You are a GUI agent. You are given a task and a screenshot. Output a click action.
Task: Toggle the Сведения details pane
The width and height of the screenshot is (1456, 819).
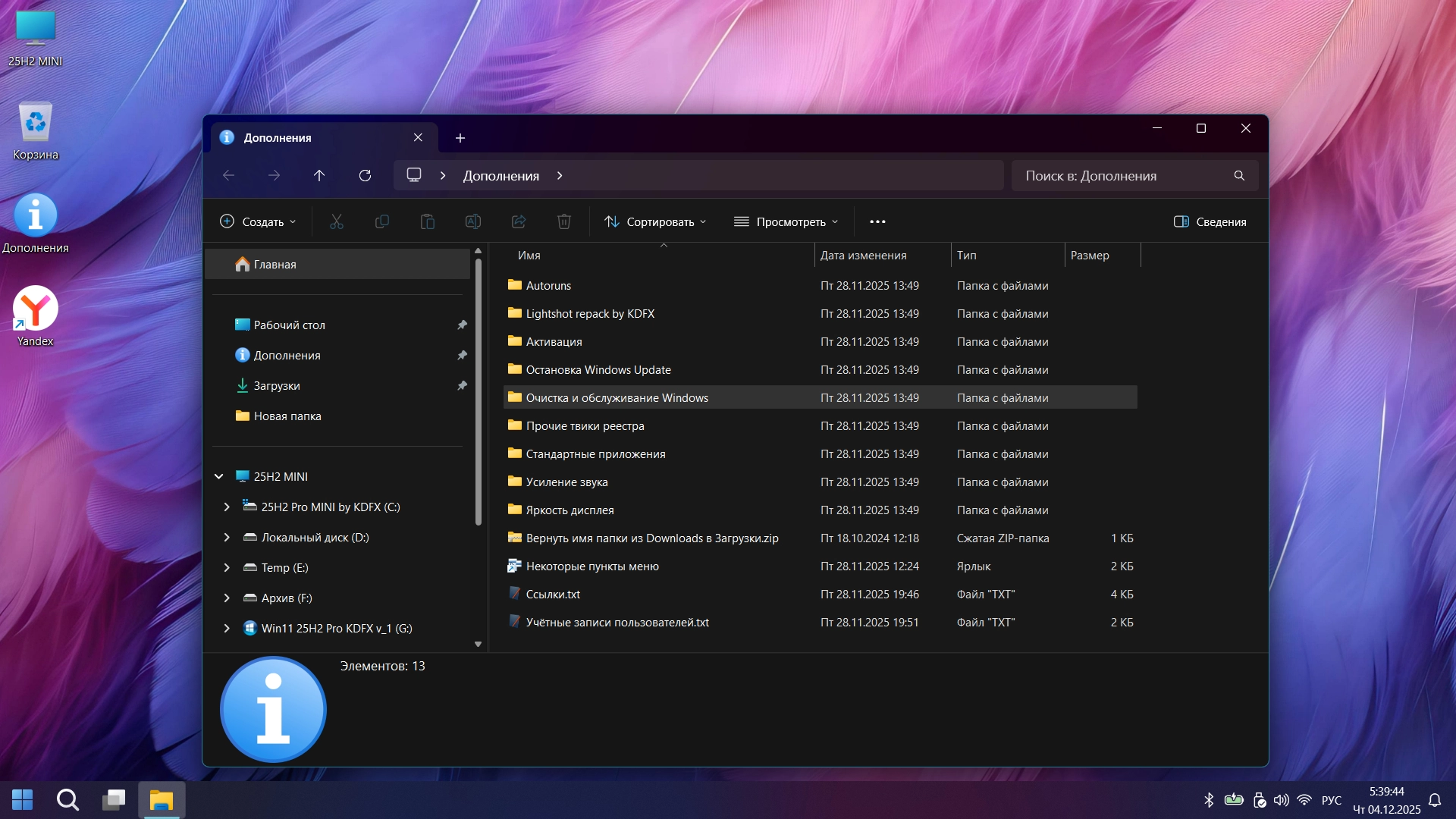point(1210,221)
